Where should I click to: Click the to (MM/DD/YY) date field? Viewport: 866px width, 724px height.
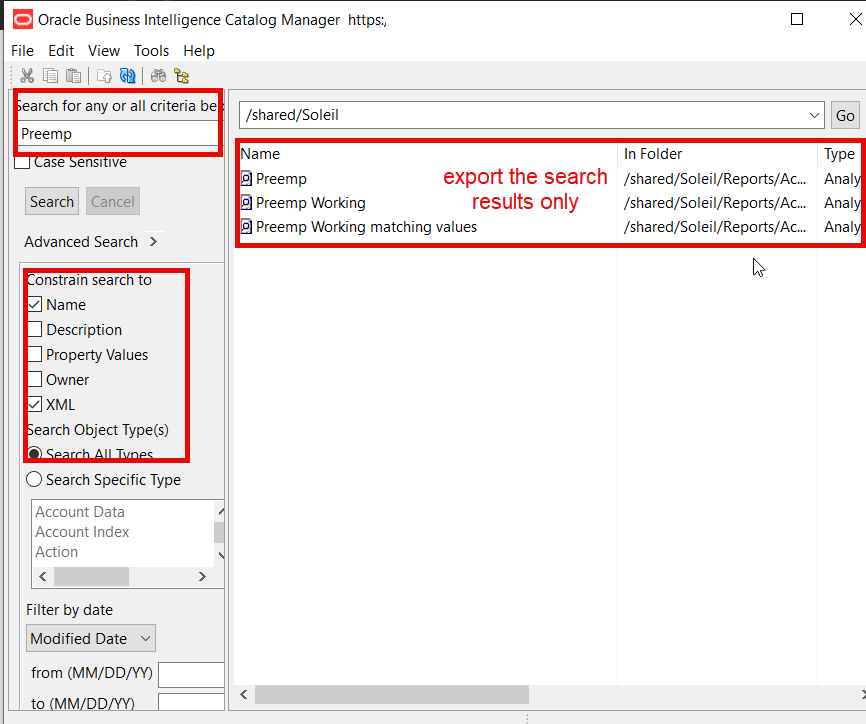191,702
